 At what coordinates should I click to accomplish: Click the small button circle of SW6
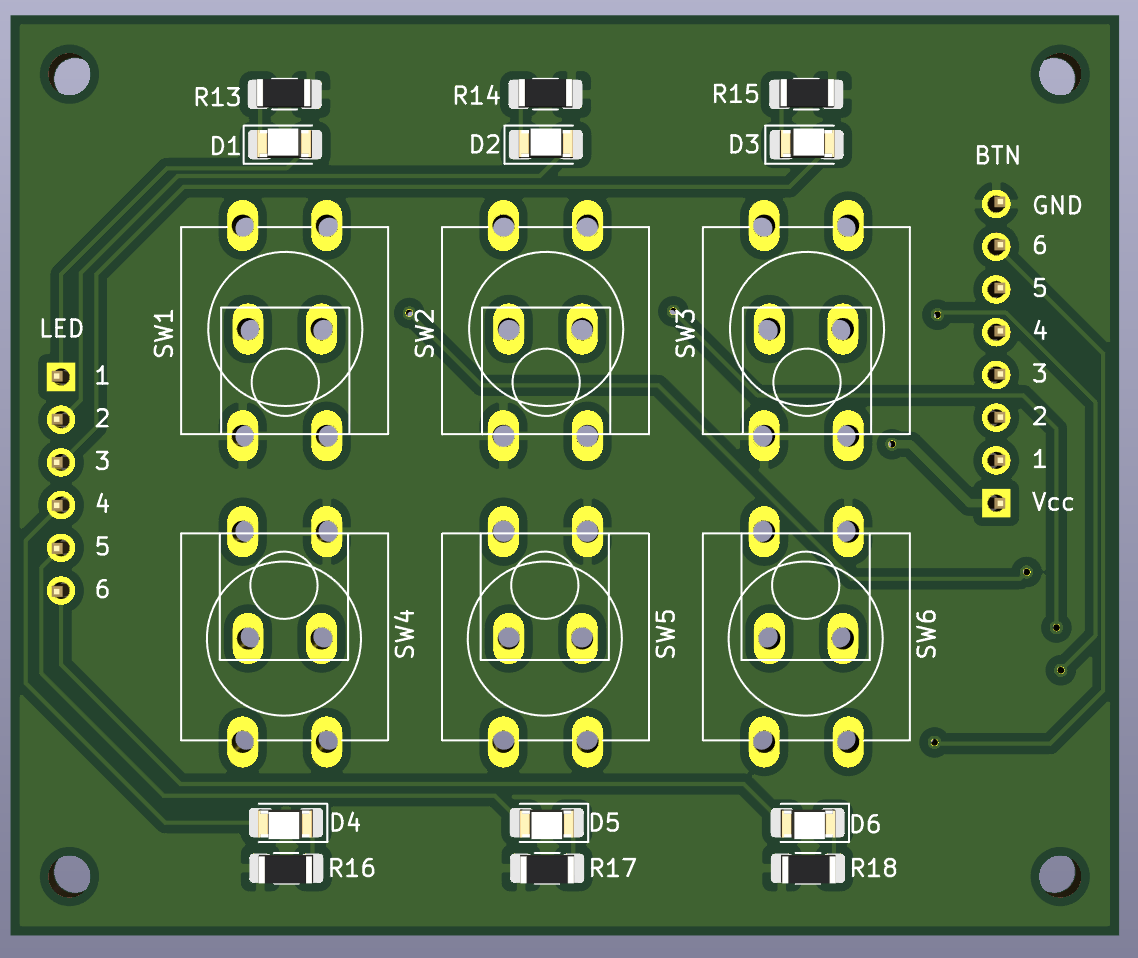[805, 585]
